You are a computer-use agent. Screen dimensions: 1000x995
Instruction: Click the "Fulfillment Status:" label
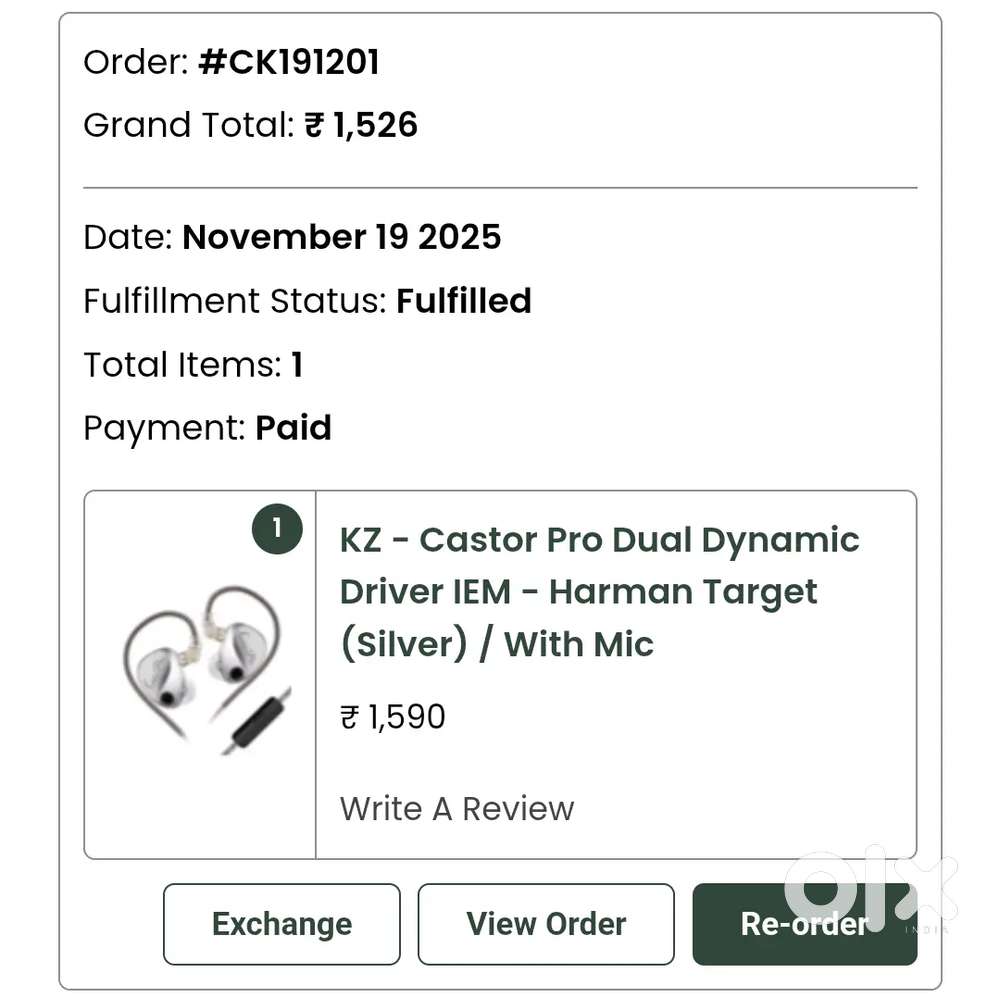point(235,301)
